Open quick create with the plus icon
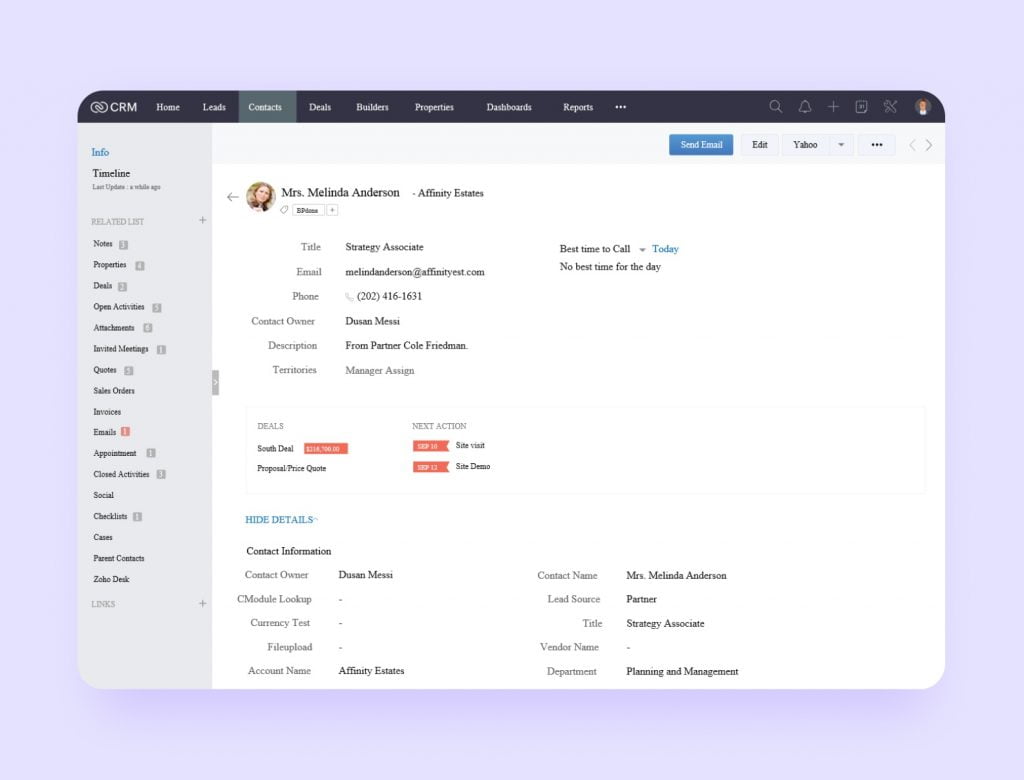1024x780 pixels. 833,106
